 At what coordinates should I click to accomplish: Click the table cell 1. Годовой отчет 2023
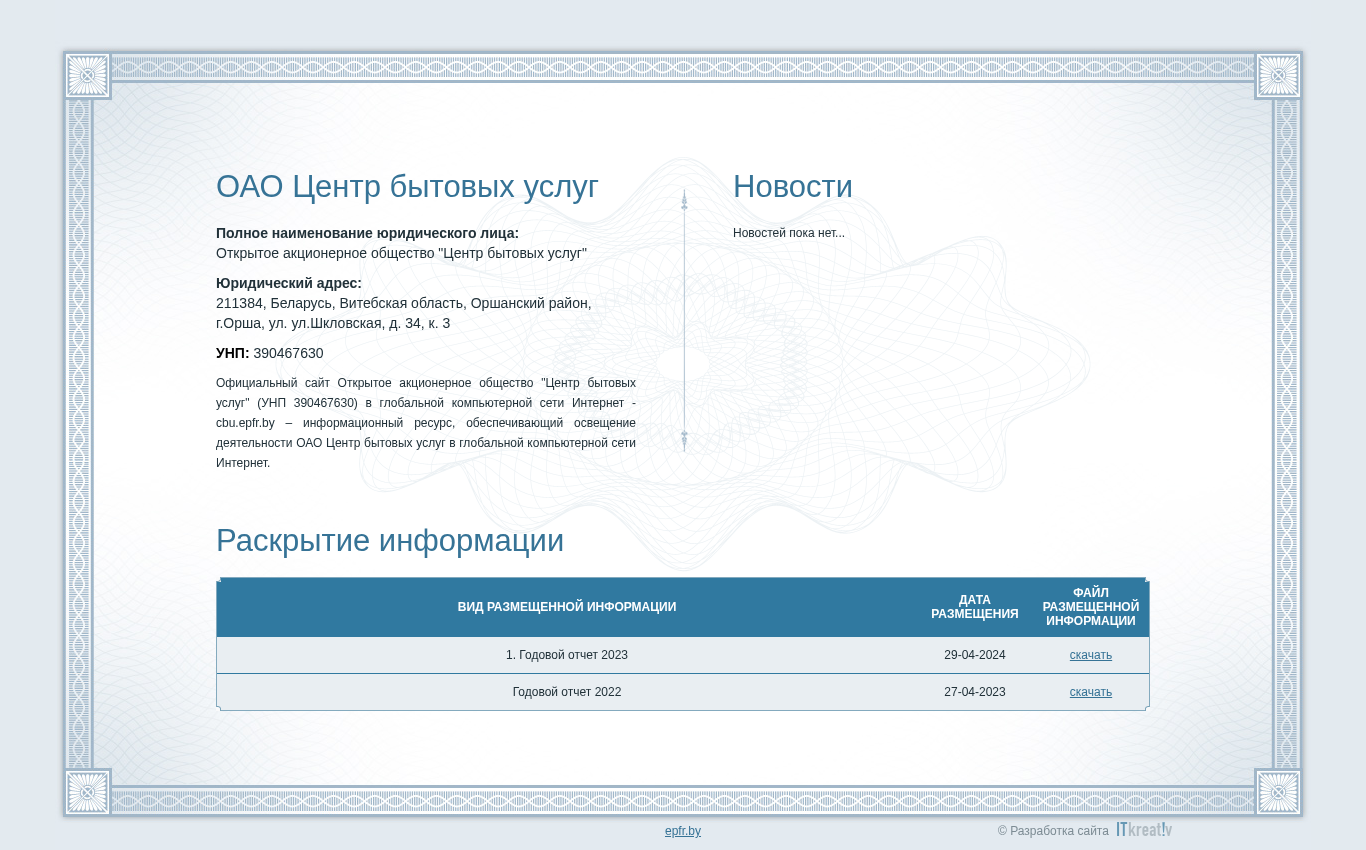point(567,655)
